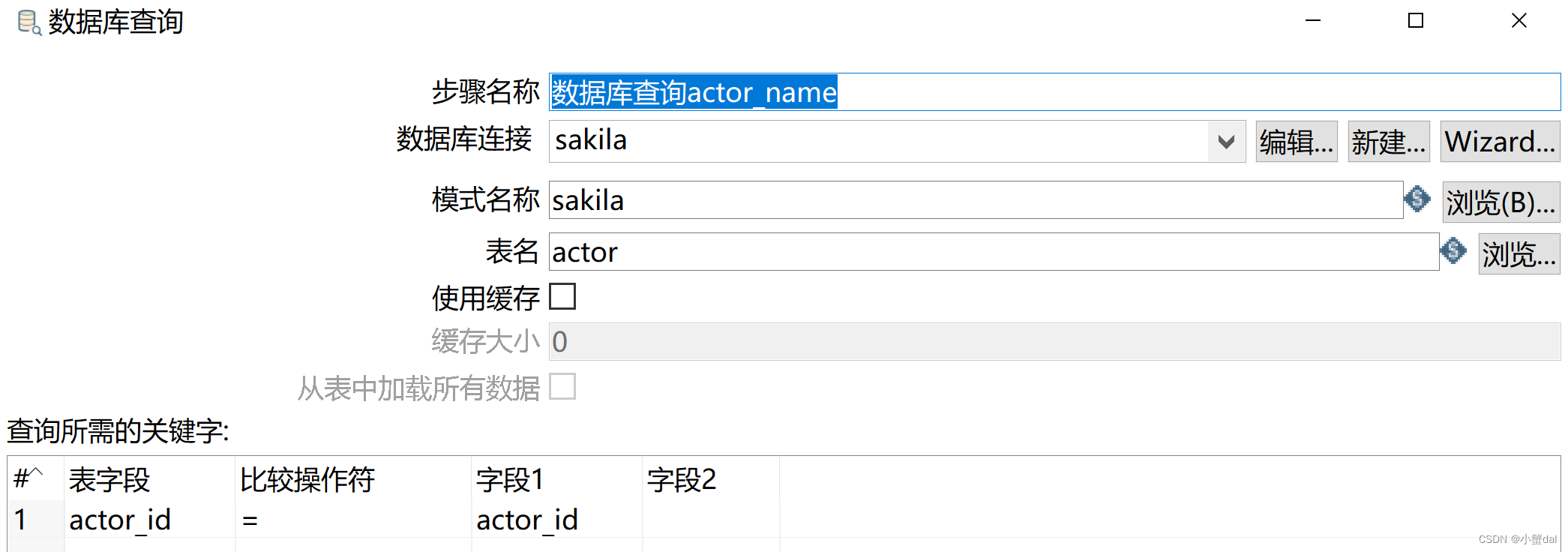
Task: Click 浏览... to browse tables
Action: [1519, 253]
